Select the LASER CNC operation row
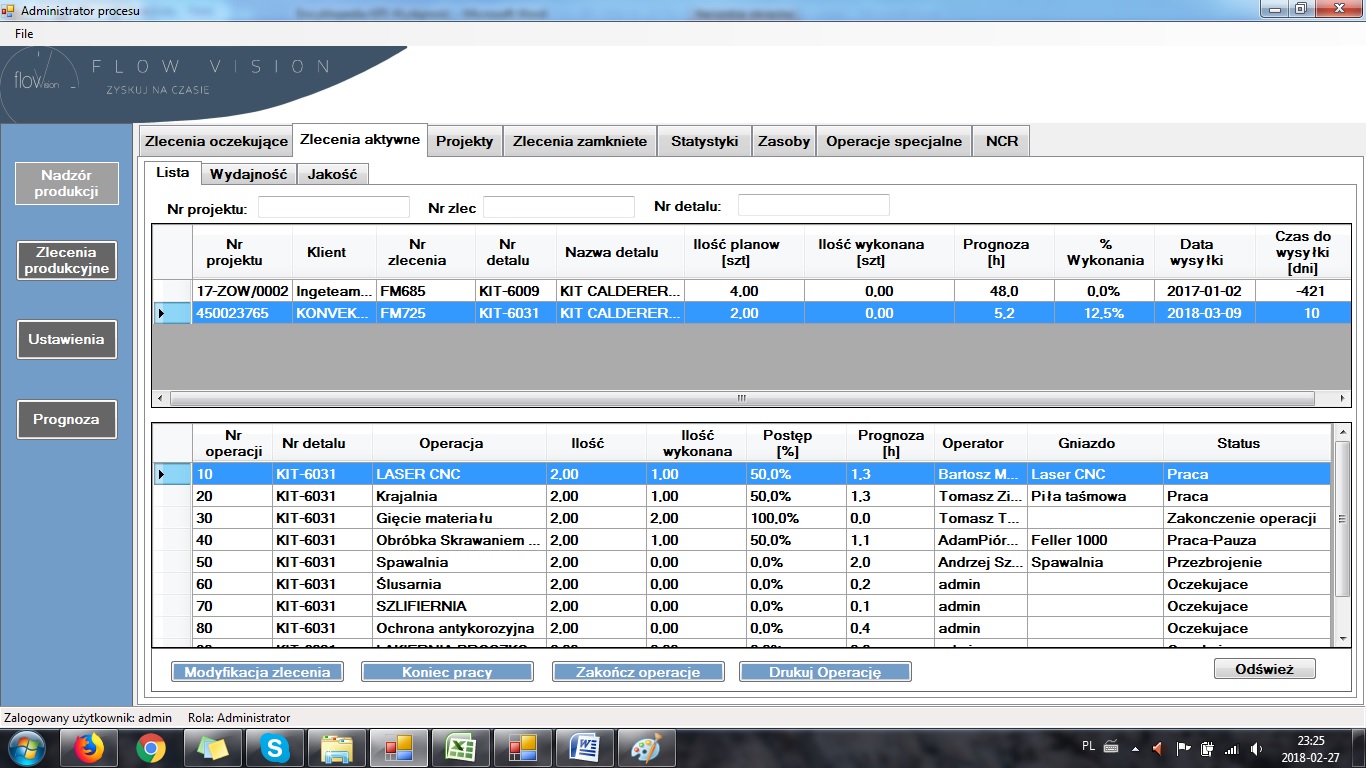 pos(742,474)
